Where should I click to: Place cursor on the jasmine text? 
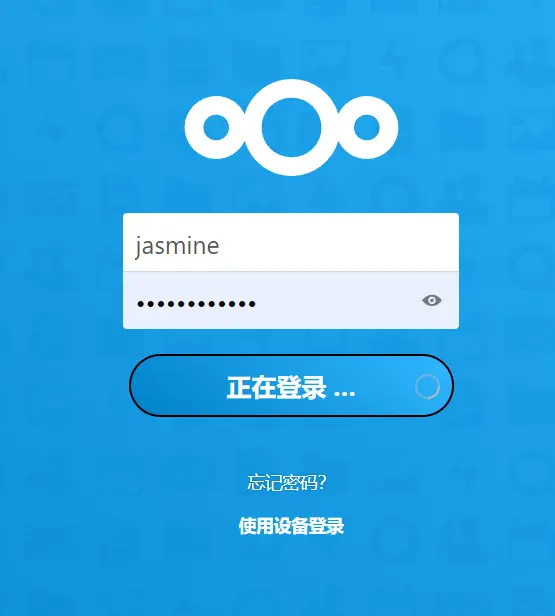(x=177, y=247)
